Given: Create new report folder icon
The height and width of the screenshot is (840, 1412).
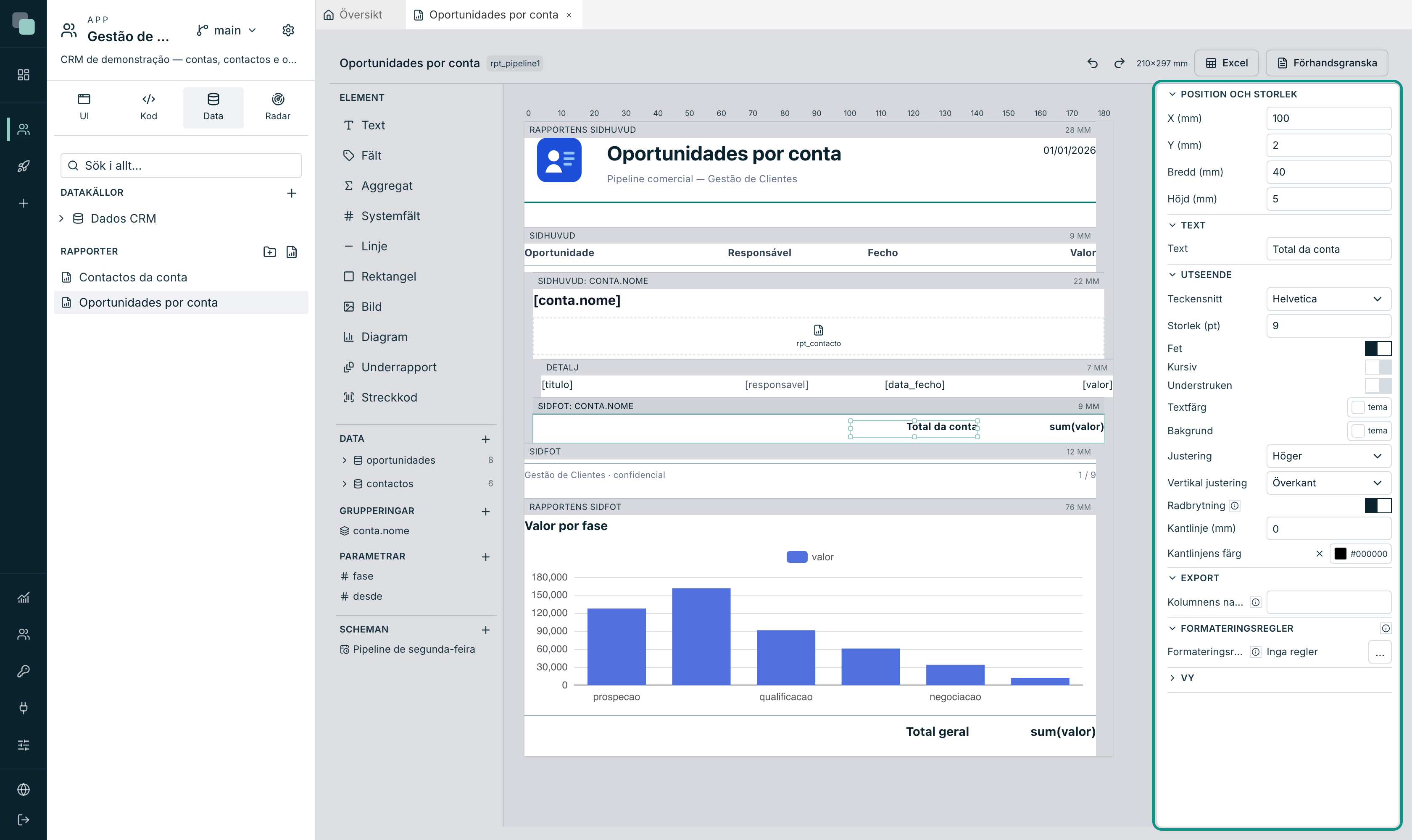Looking at the screenshot, I should (270, 252).
